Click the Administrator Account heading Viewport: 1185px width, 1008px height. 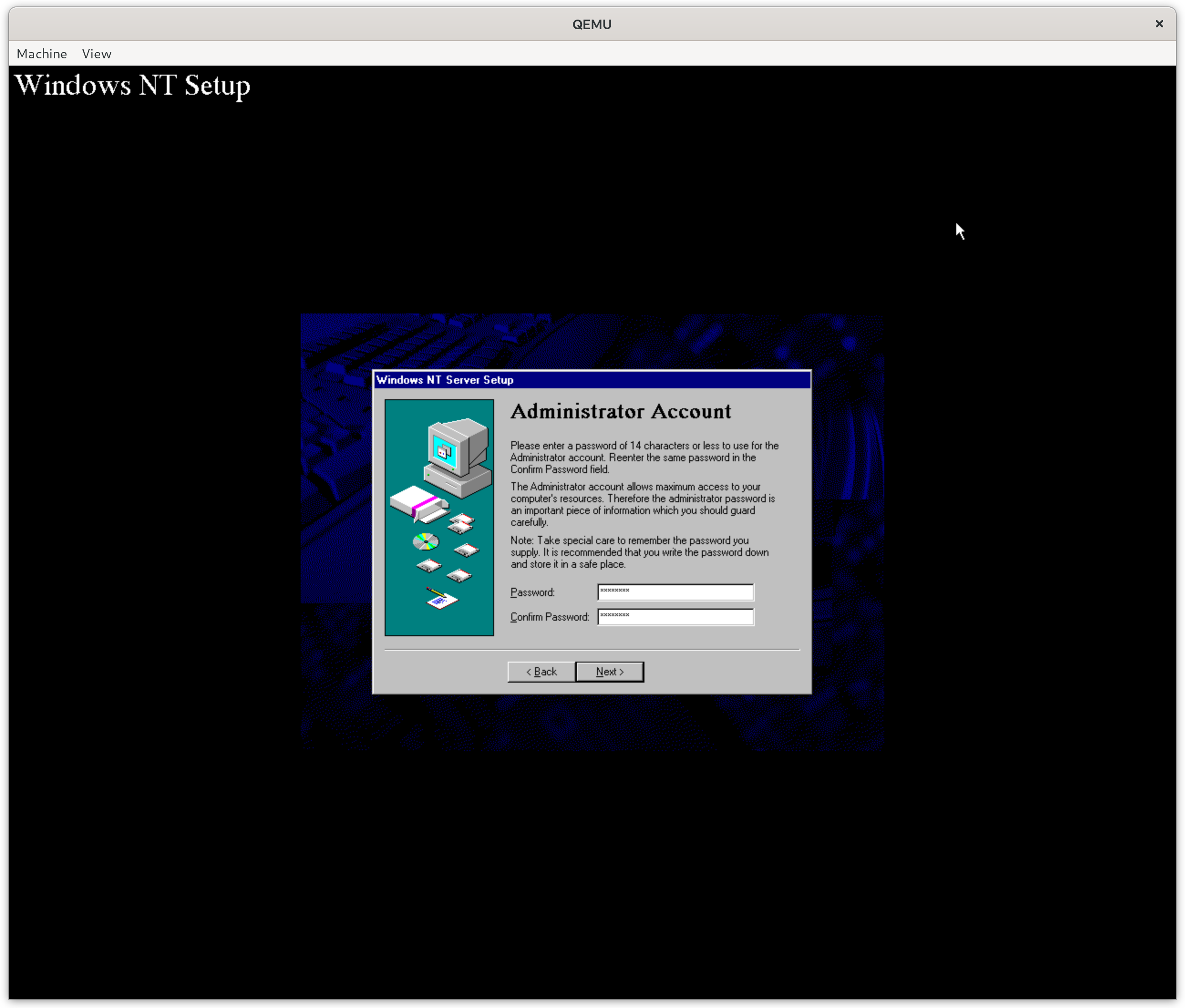coord(620,411)
